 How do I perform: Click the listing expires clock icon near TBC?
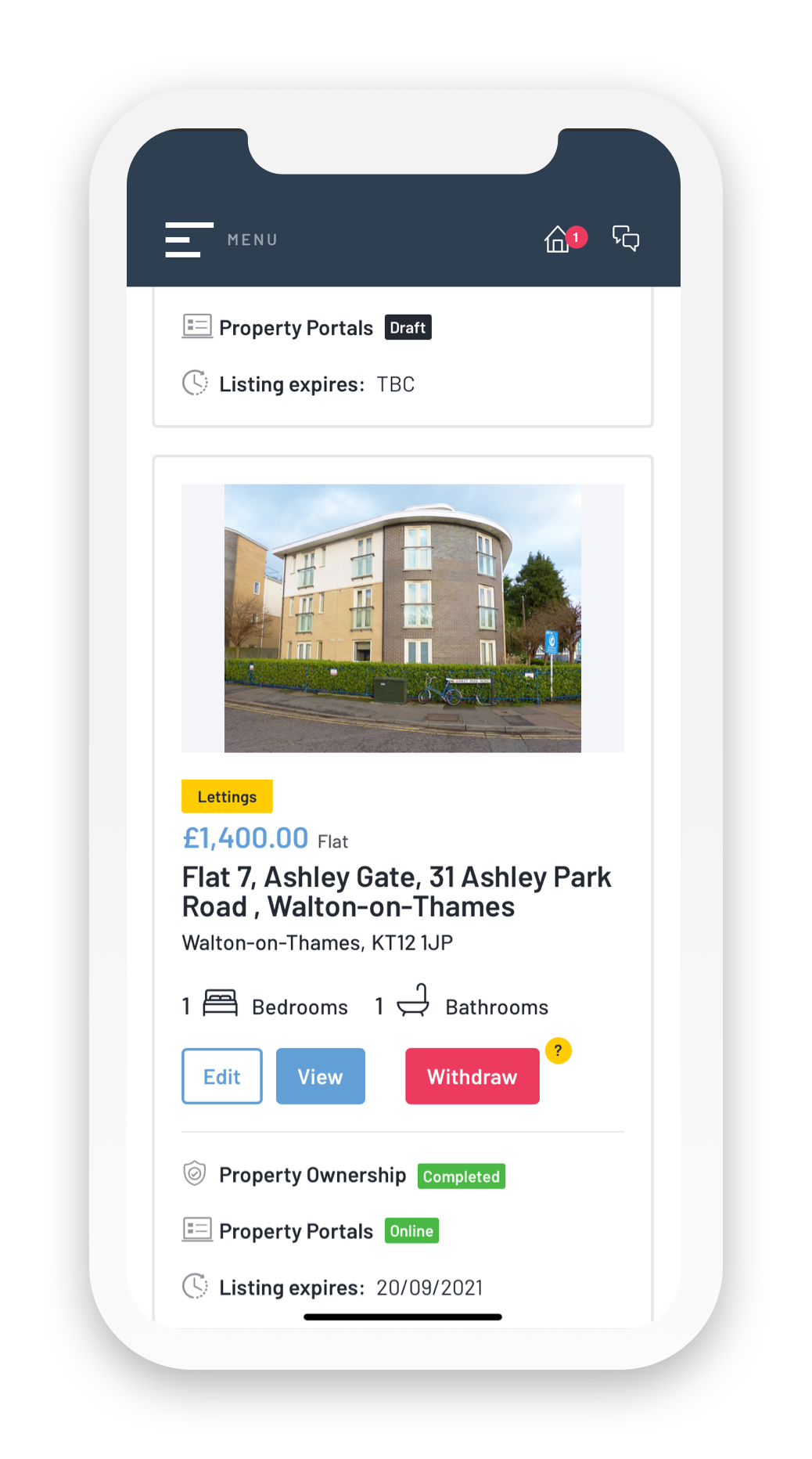tap(195, 383)
